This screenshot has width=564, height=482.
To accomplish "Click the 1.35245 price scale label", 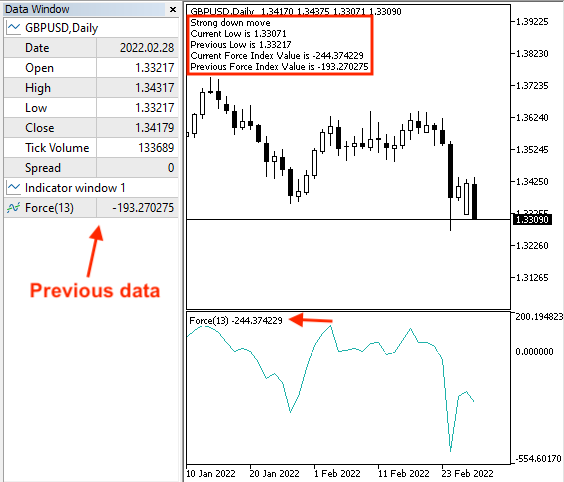I will (532, 150).
